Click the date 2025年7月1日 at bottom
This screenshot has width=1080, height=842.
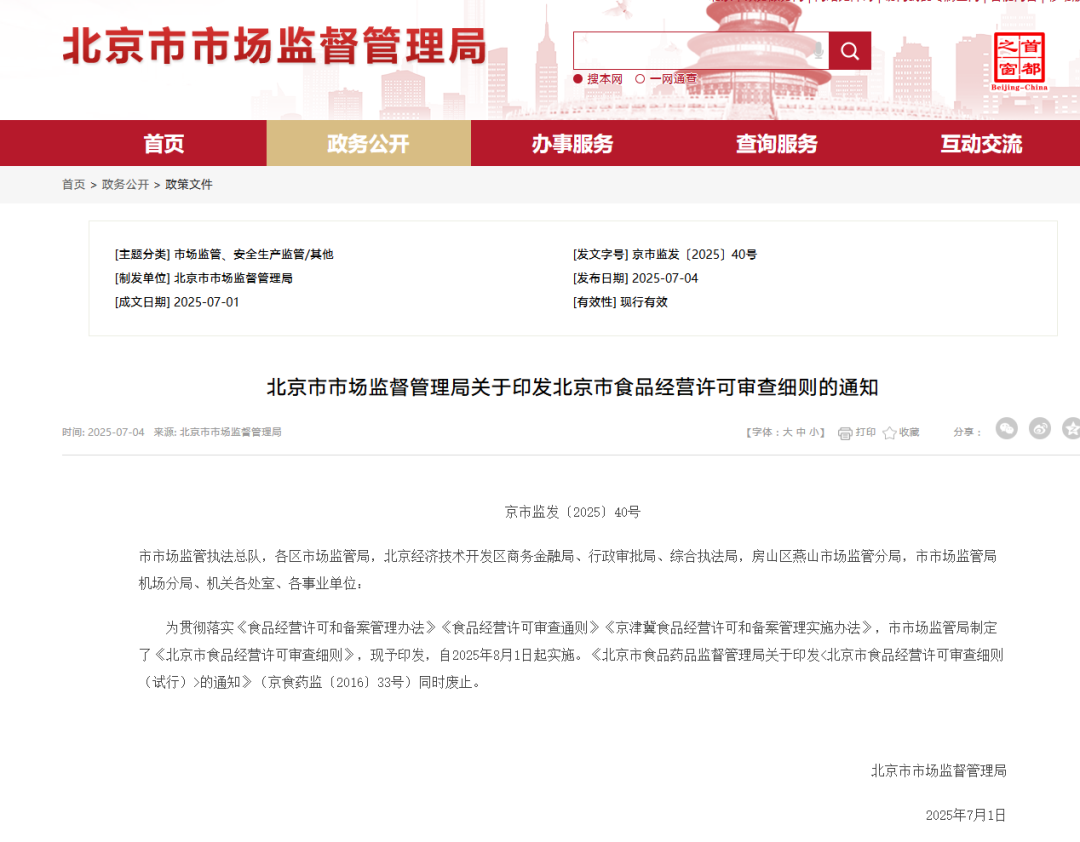click(966, 816)
